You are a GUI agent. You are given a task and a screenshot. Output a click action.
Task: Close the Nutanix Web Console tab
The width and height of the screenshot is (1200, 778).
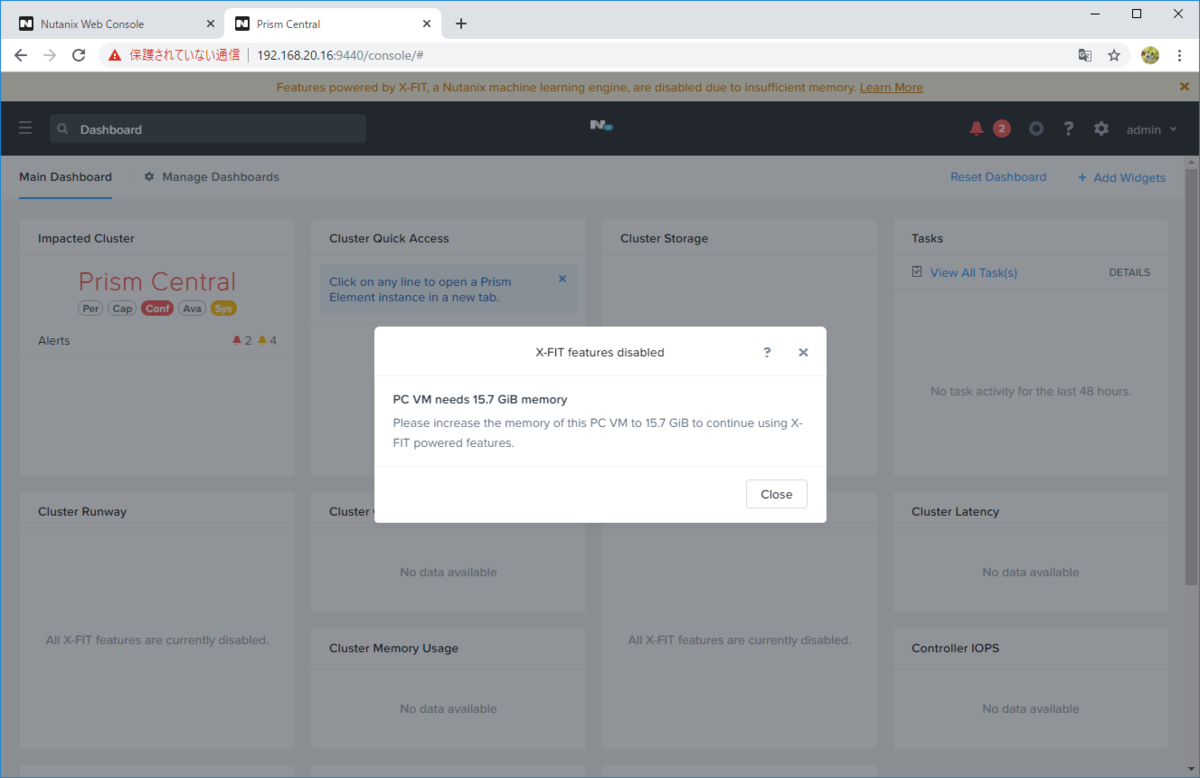click(211, 23)
